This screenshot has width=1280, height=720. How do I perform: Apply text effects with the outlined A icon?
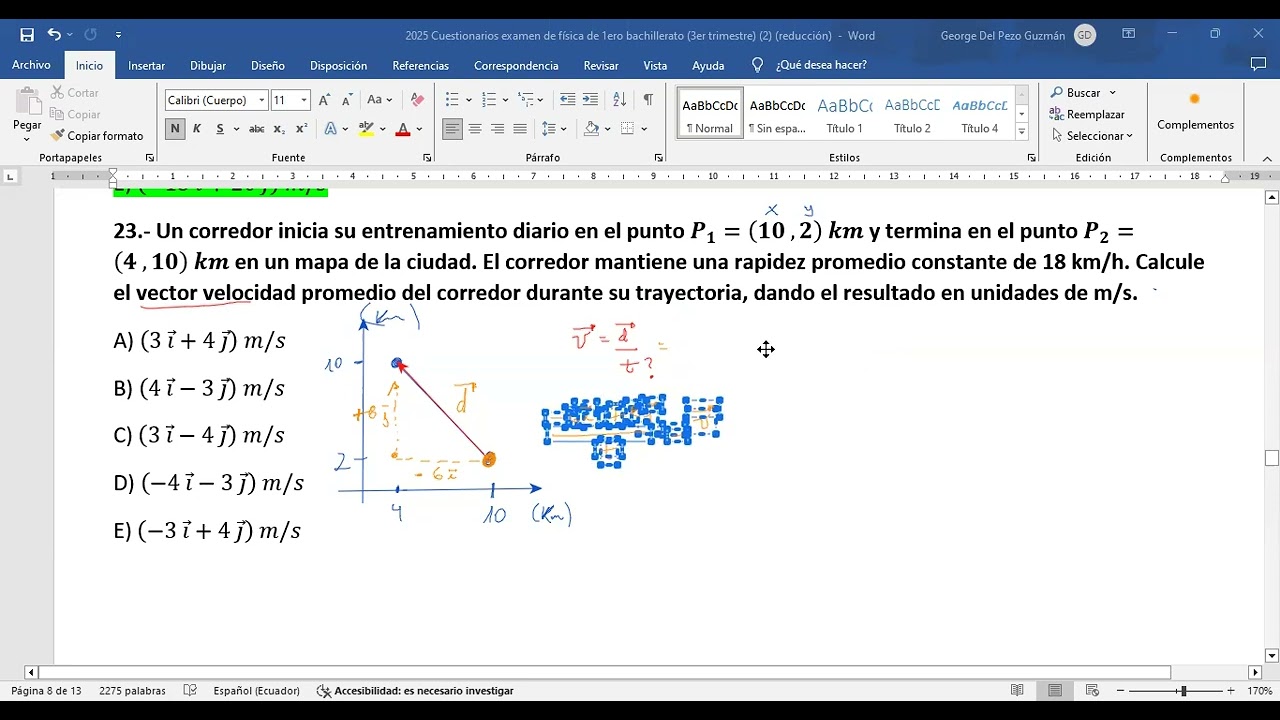pyautogui.click(x=331, y=129)
